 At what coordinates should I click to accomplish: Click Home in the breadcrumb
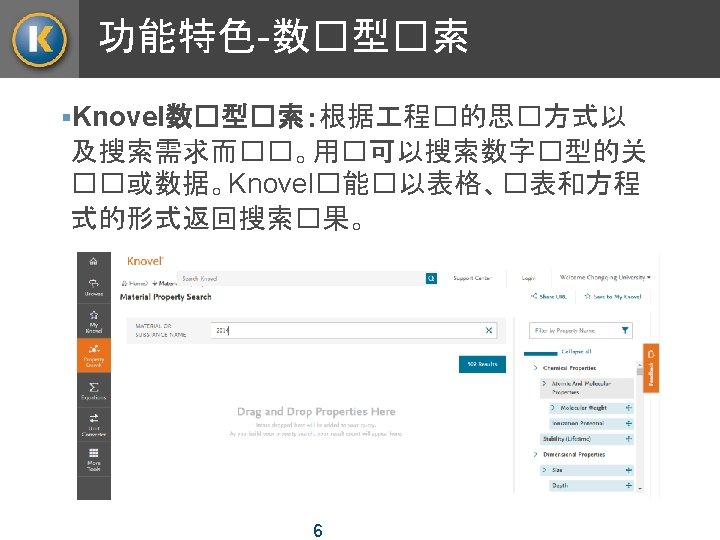(135, 284)
